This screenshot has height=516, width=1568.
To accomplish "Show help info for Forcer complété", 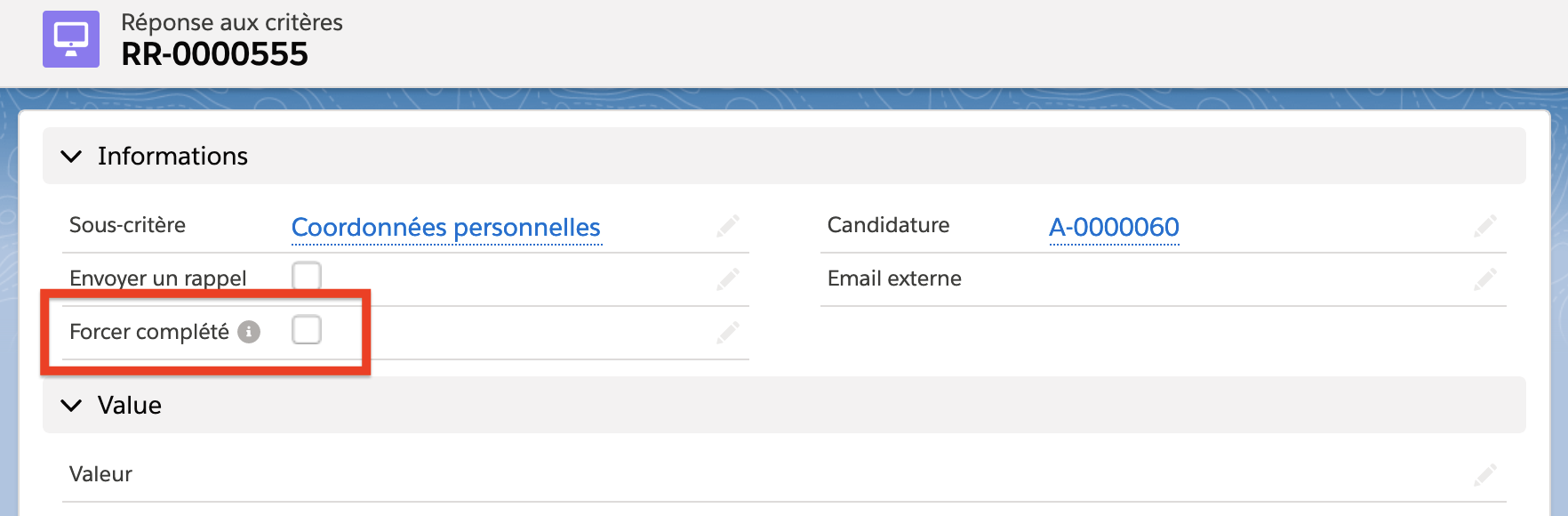I will click(x=249, y=332).
